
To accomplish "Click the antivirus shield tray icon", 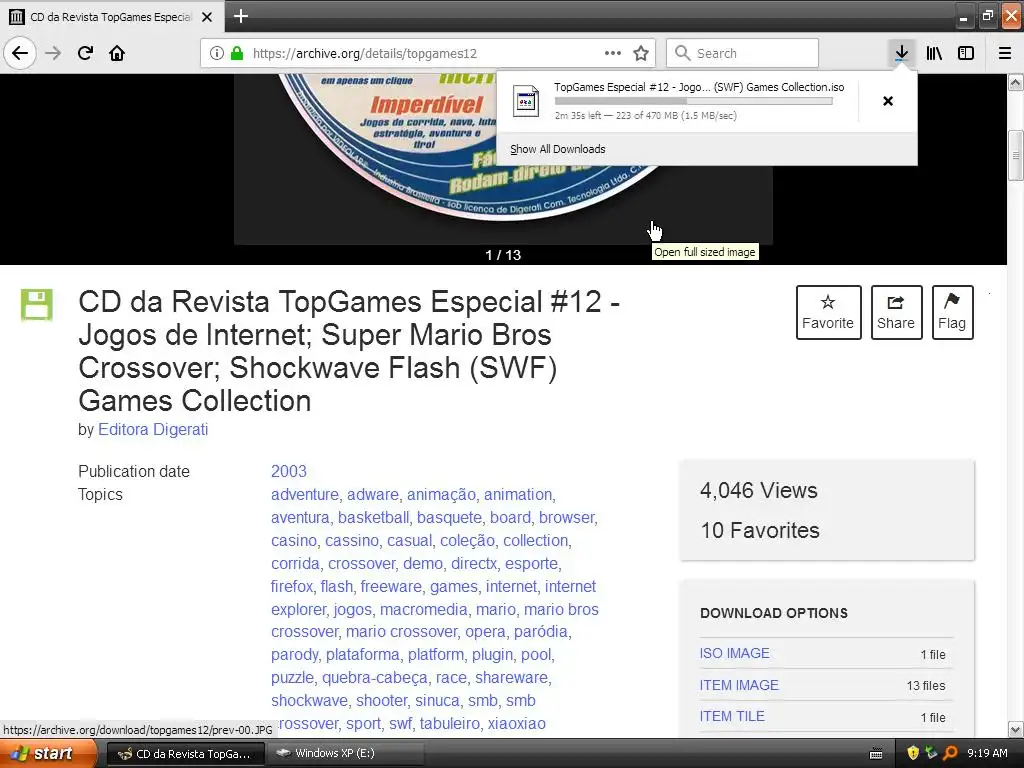I will tap(913, 753).
